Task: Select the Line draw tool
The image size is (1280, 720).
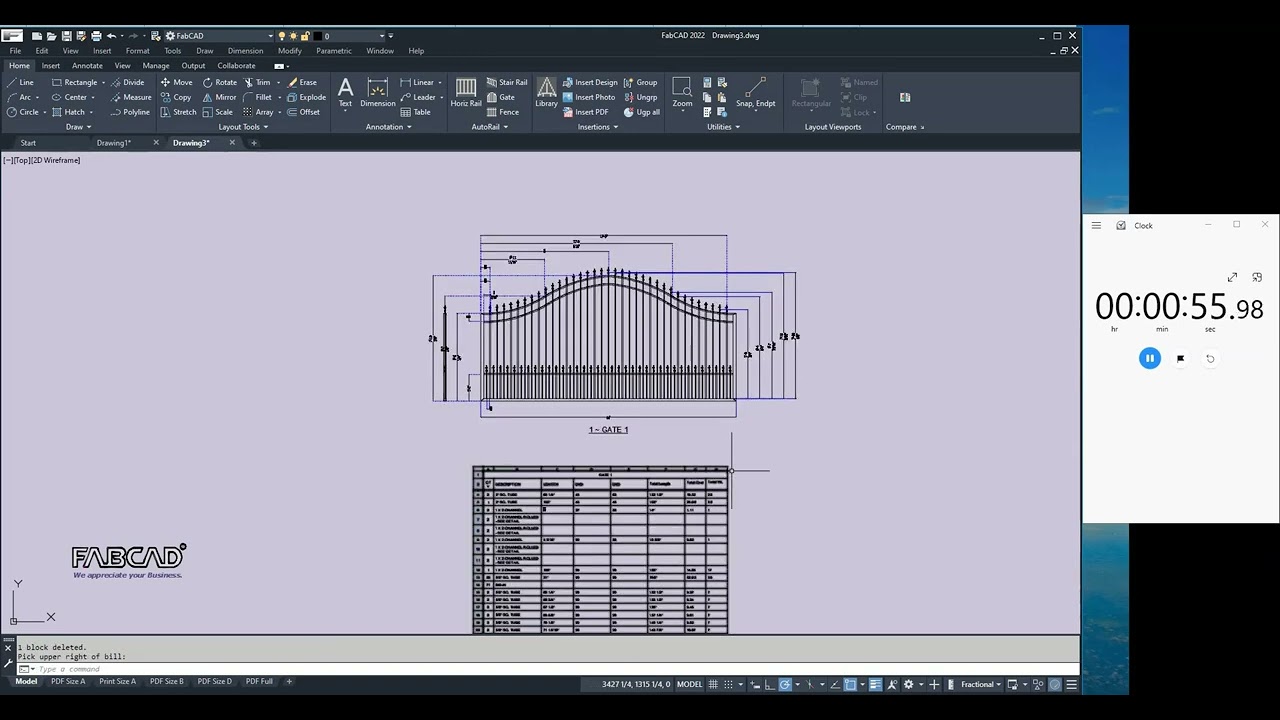Action: (x=20, y=82)
